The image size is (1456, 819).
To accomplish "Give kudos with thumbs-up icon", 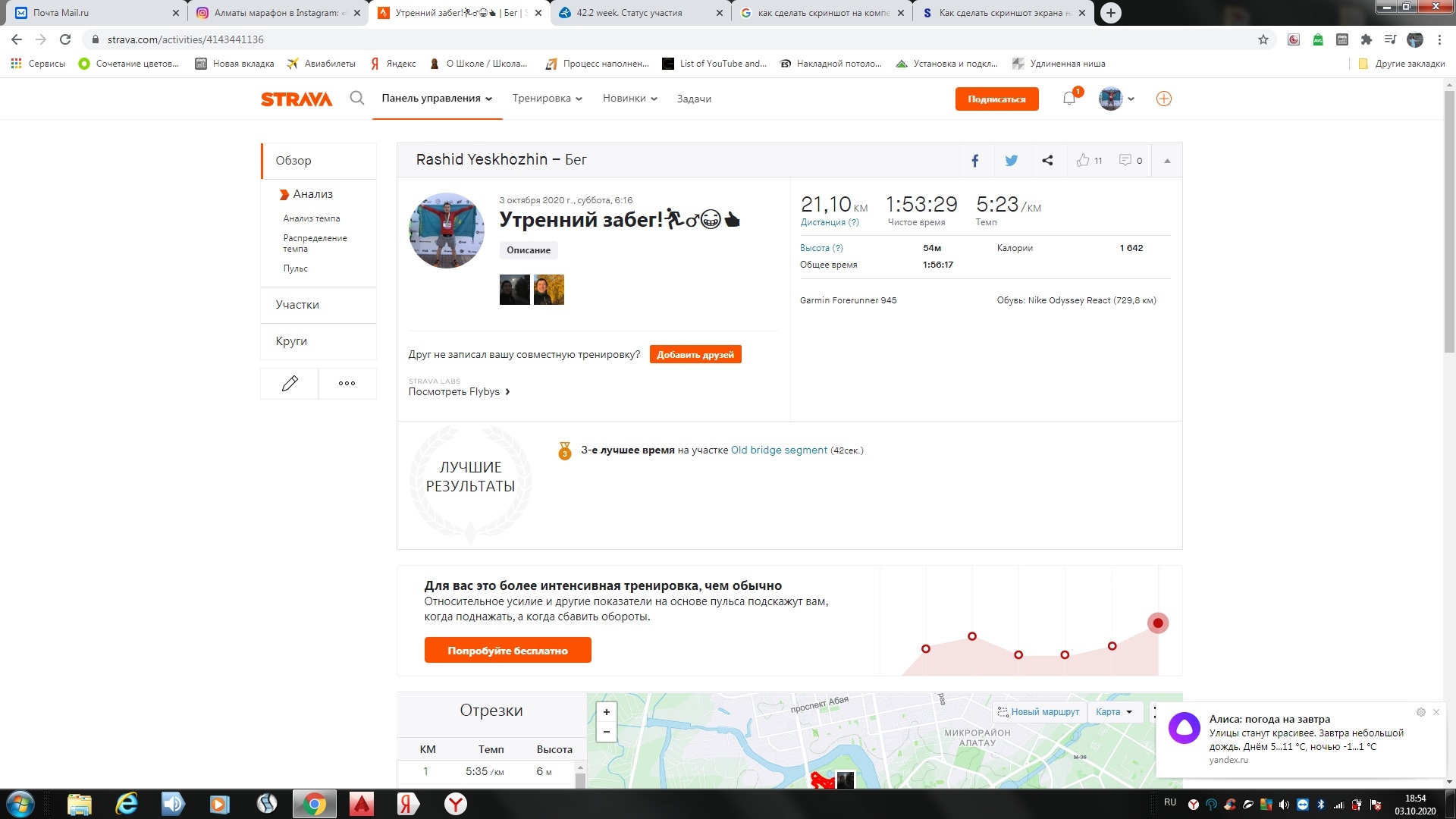I will pos(1083,160).
